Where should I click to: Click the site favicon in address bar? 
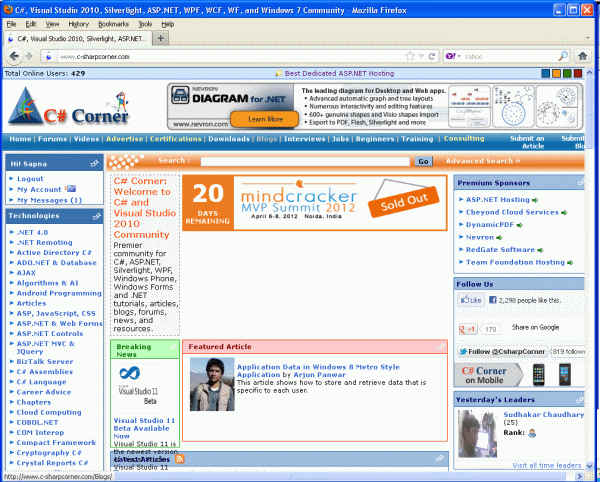coord(49,57)
